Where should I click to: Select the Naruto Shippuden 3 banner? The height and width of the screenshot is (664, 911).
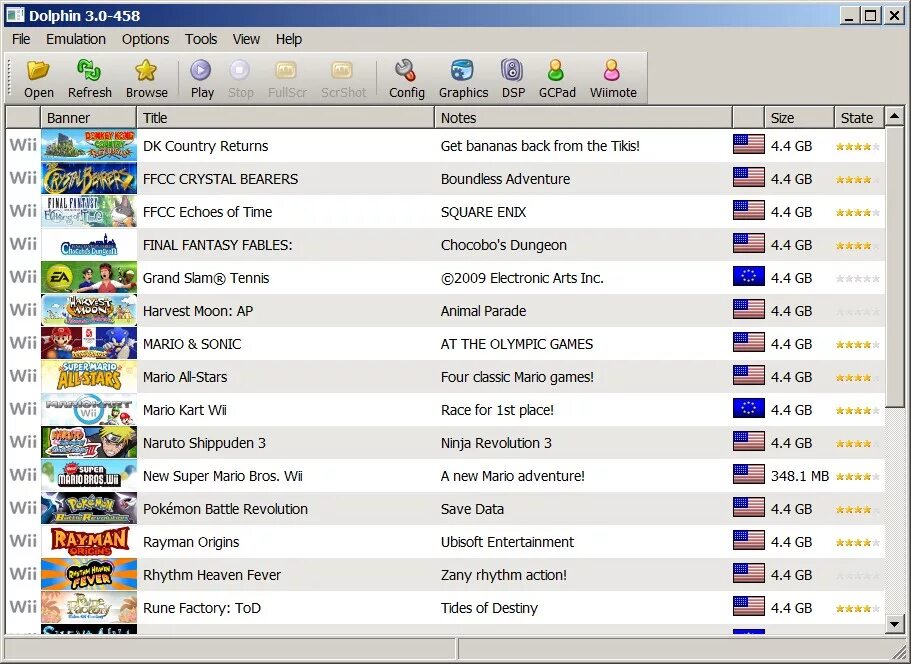point(89,443)
